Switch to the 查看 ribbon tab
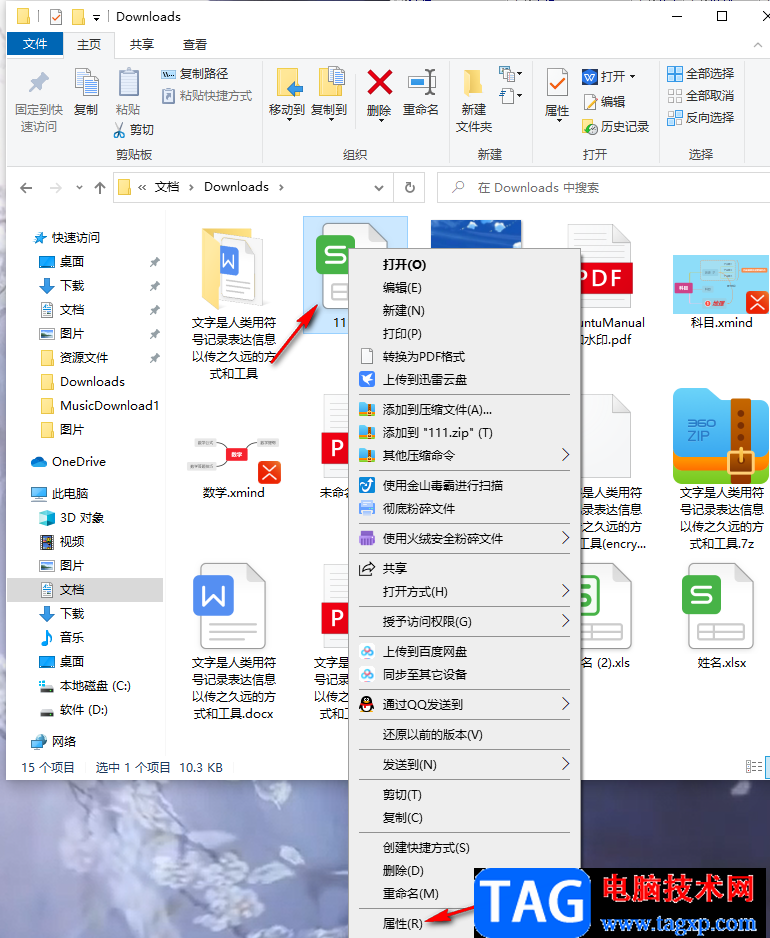This screenshot has height=938, width=770. coord(194,44)
